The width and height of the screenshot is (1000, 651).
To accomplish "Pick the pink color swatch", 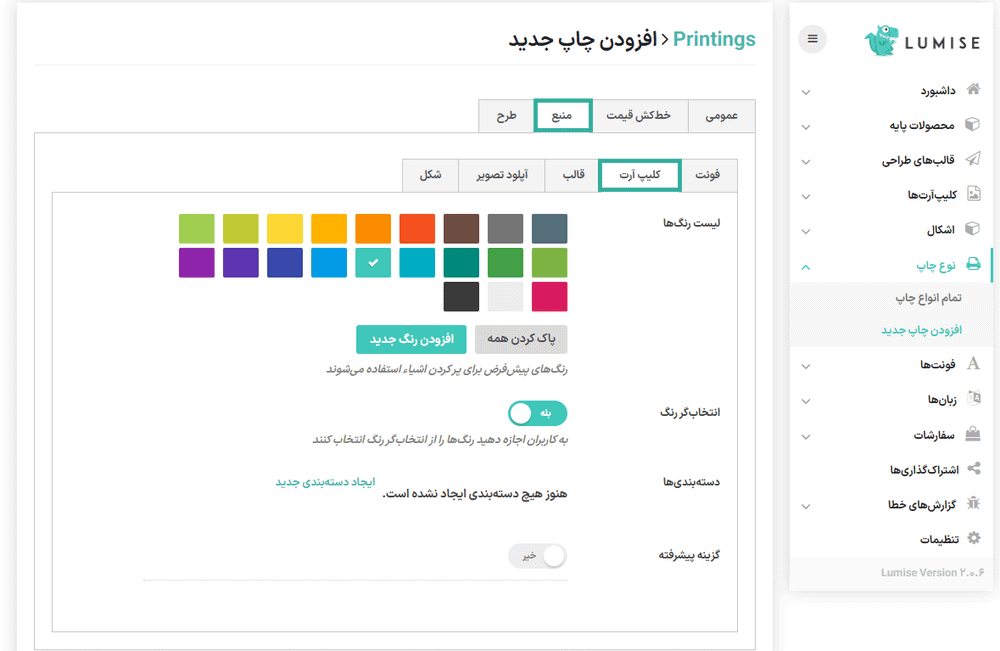I will coord(549,297).
